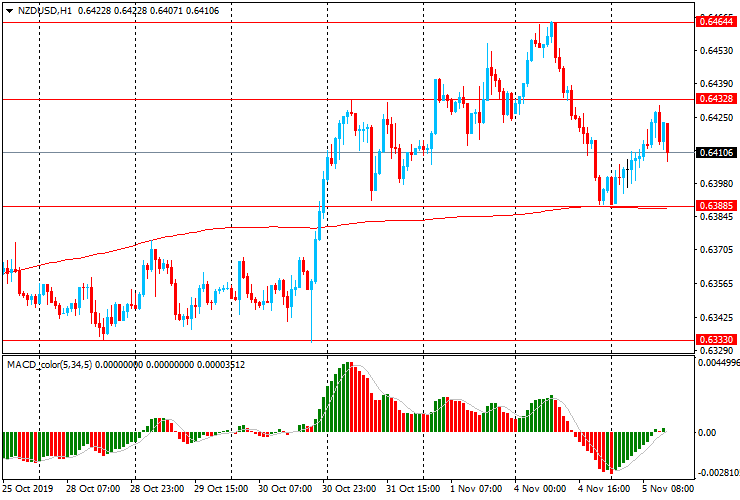Image resolution: width=740 pixels, height=500 pixels.
Task: Click the 0.64530 value on price scale
Action: click(x=716, y=50)
